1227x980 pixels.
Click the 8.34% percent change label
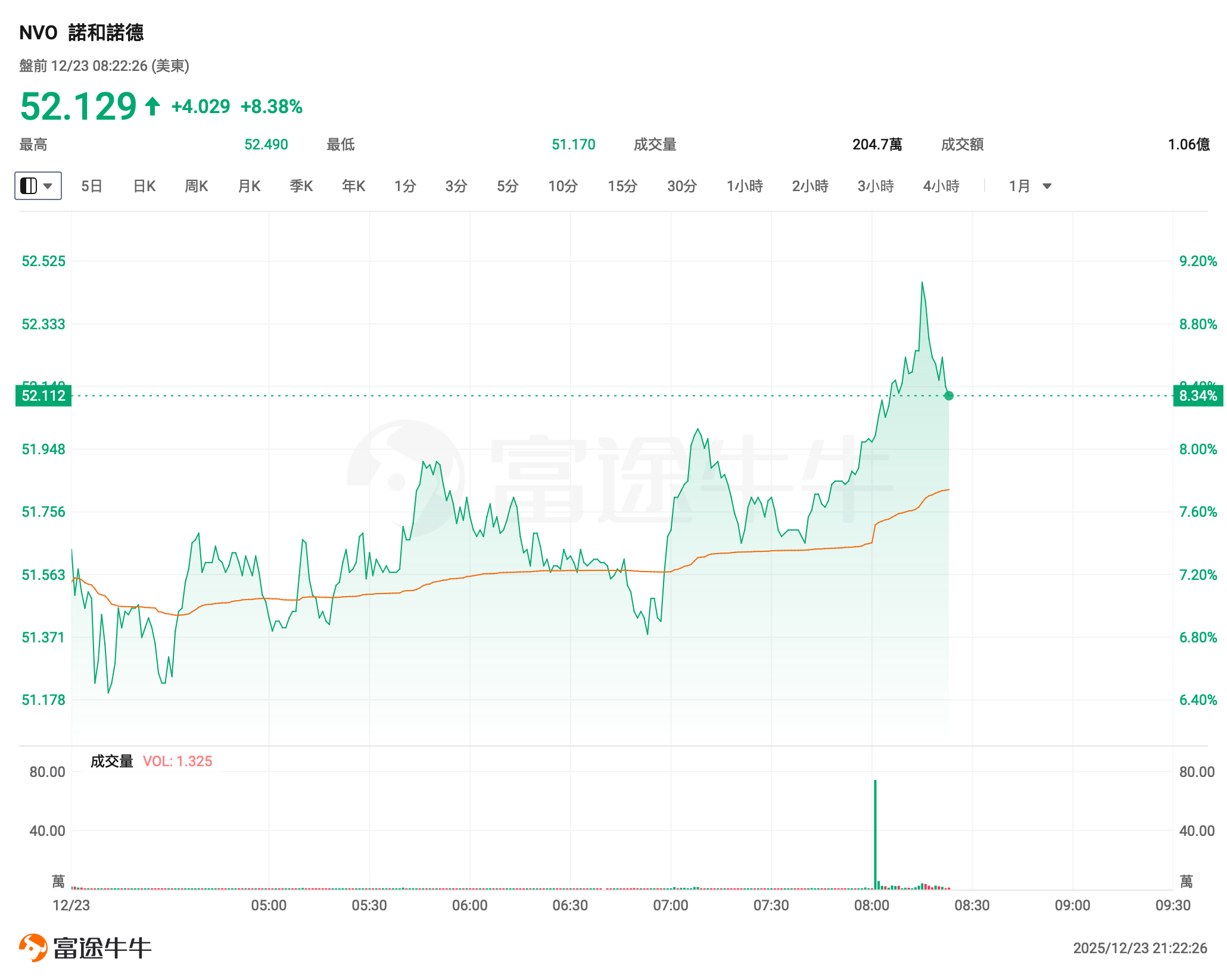point(1198,396)
